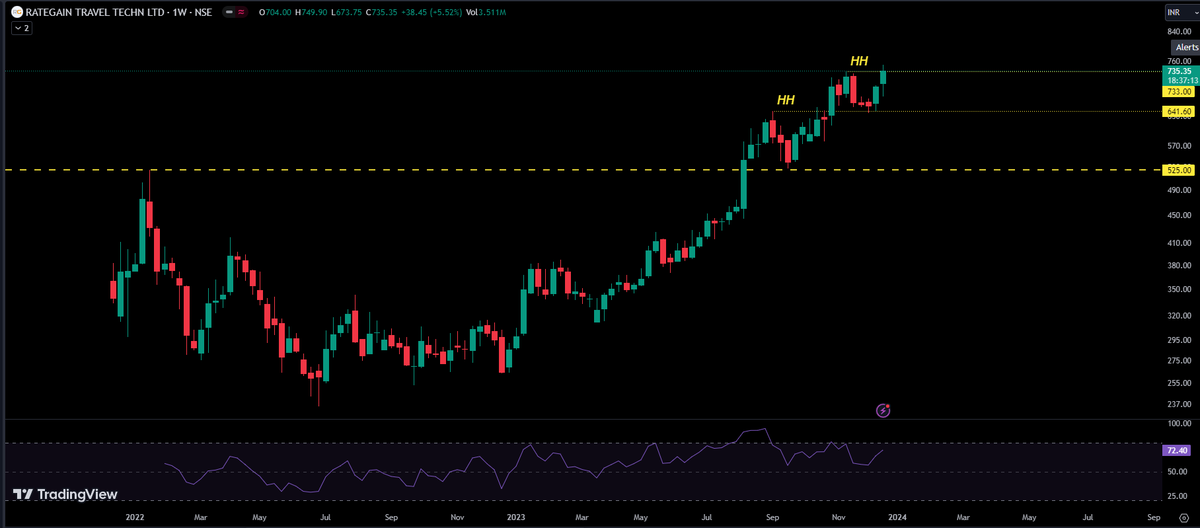This screenshot has width=1200, height=528.
Task: Click the volume reading Vol 3.511M
Action: coord(486,13)
